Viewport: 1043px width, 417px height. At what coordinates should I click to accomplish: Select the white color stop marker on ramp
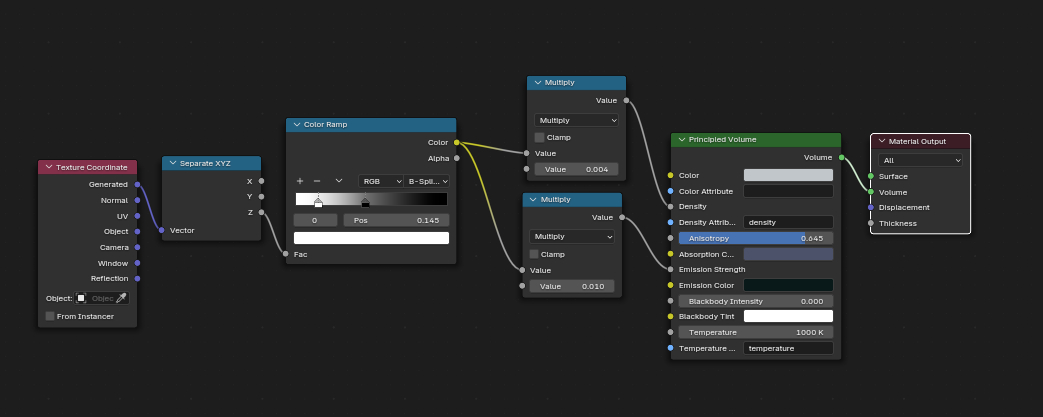tap(318, 203)
